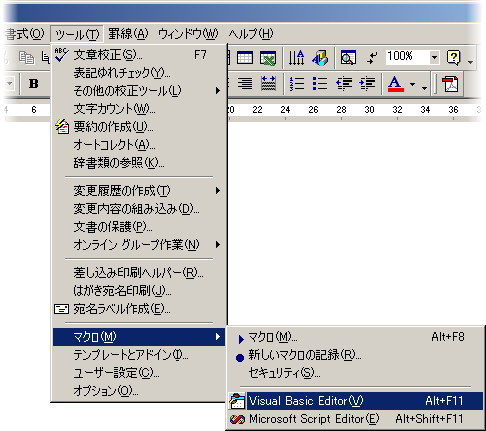This screenshot has height=431, width=486.
Task: Open the 書式(O) menu
Action: click(x=25, y=34)
